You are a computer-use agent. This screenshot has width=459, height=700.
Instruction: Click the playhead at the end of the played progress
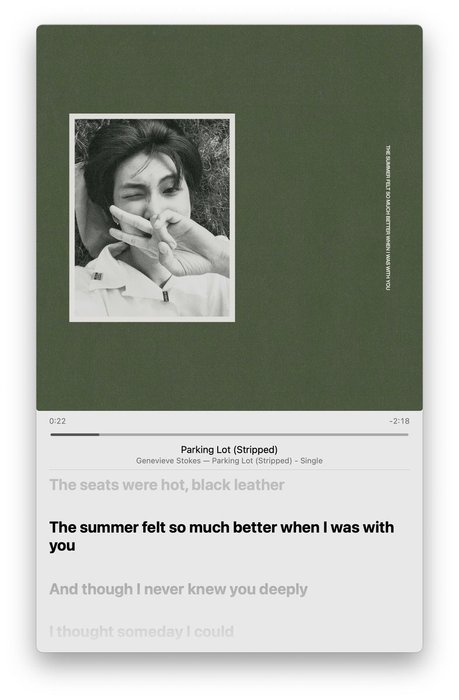(99, 434)
